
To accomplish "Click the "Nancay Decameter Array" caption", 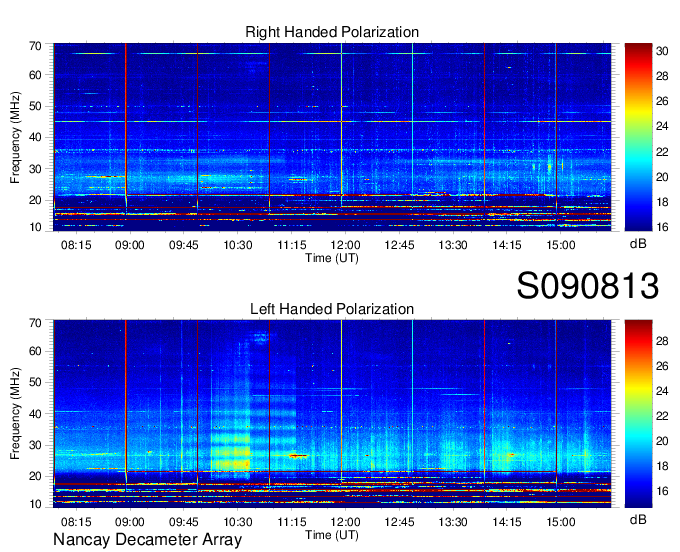I will (x=147, y=539).
